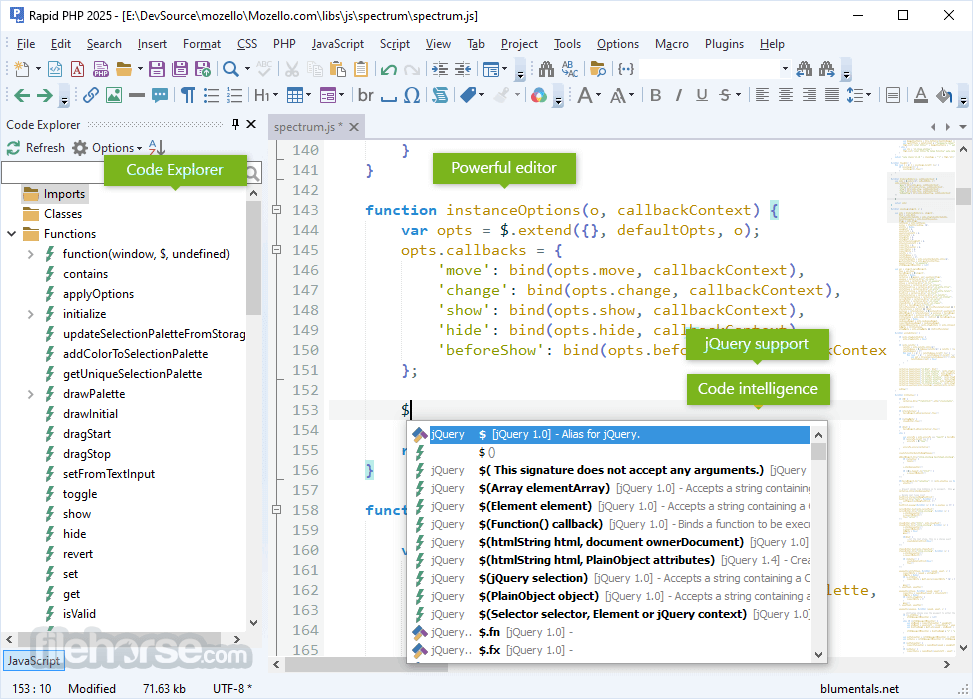
Task: Click the Replace AB-AC icon
Action: pos(569,69)
